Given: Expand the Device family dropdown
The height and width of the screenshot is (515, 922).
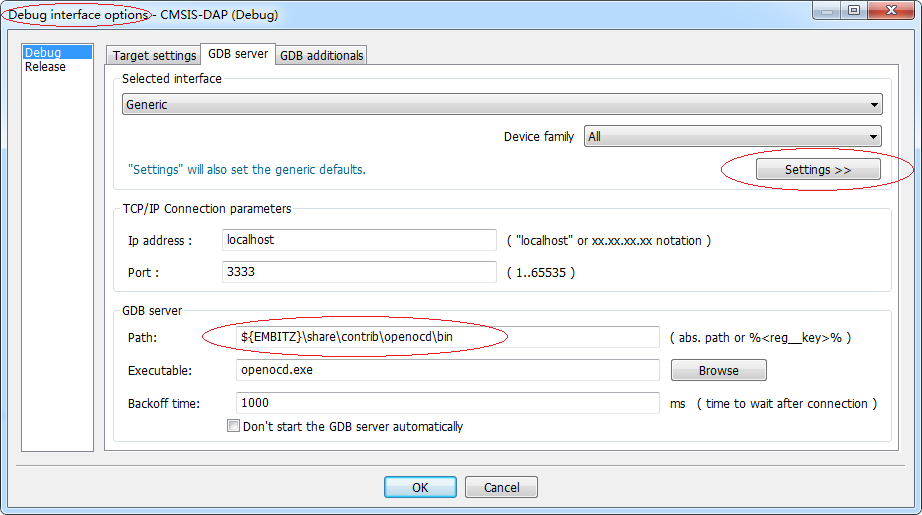Looking at the screenshot, I should click(732, 136).
